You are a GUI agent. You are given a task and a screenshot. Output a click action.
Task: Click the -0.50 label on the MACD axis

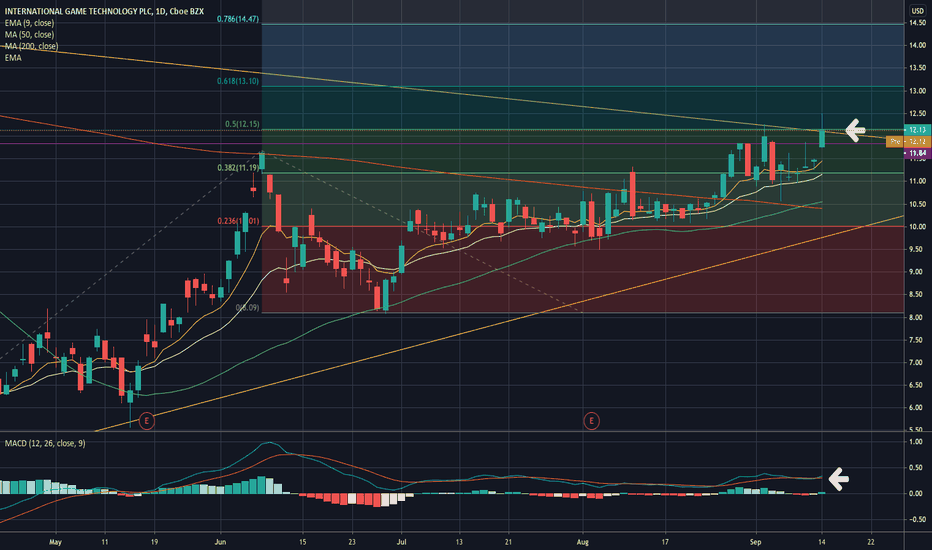915,519
